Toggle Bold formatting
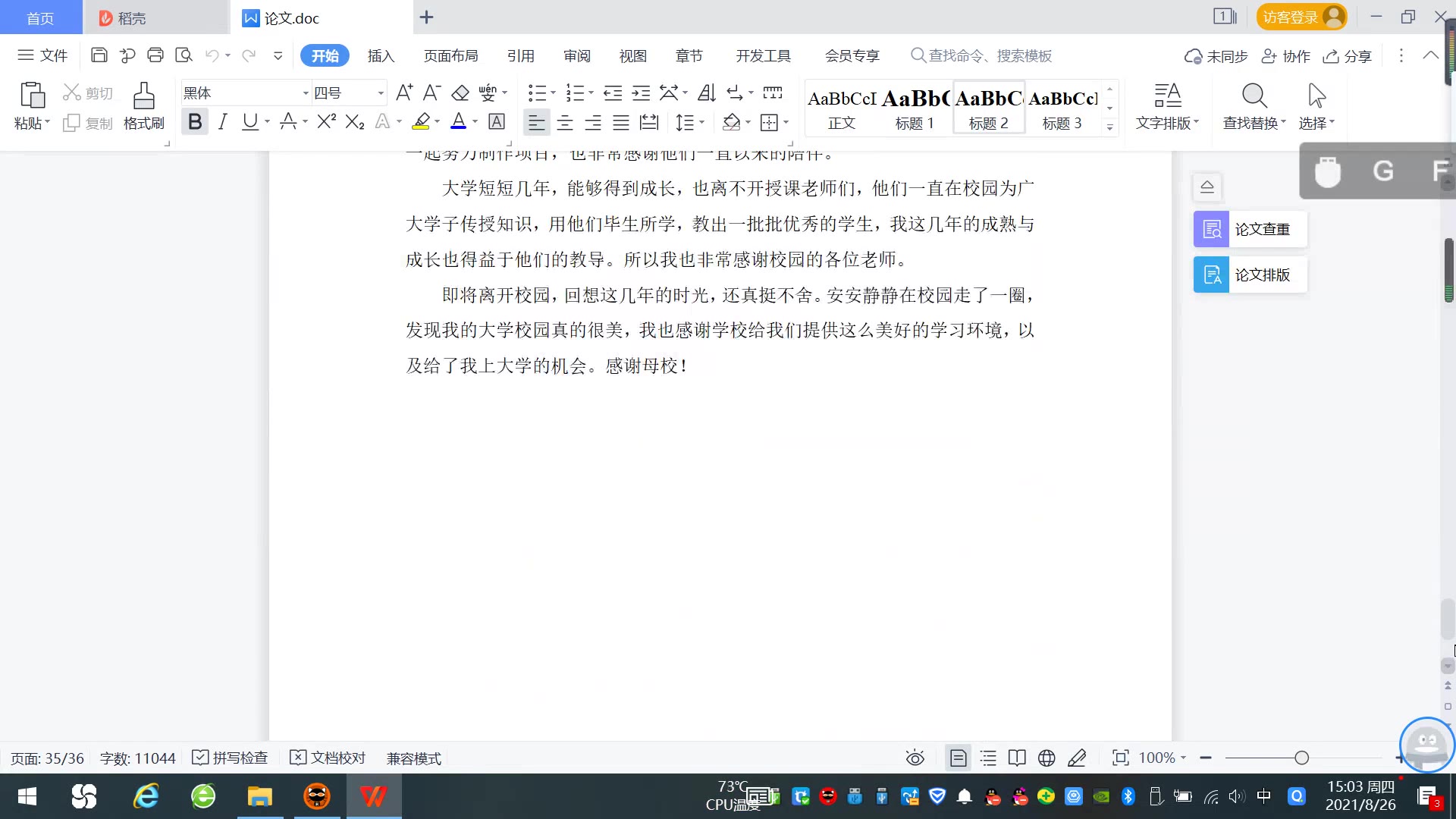1456x819 pixels. coord(195,121)
